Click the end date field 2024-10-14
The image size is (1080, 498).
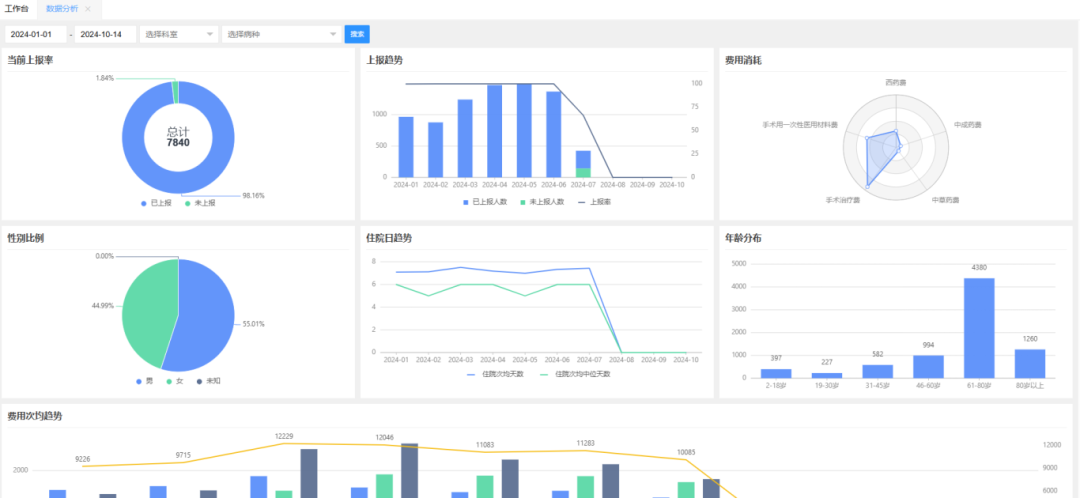click(106, 34)
